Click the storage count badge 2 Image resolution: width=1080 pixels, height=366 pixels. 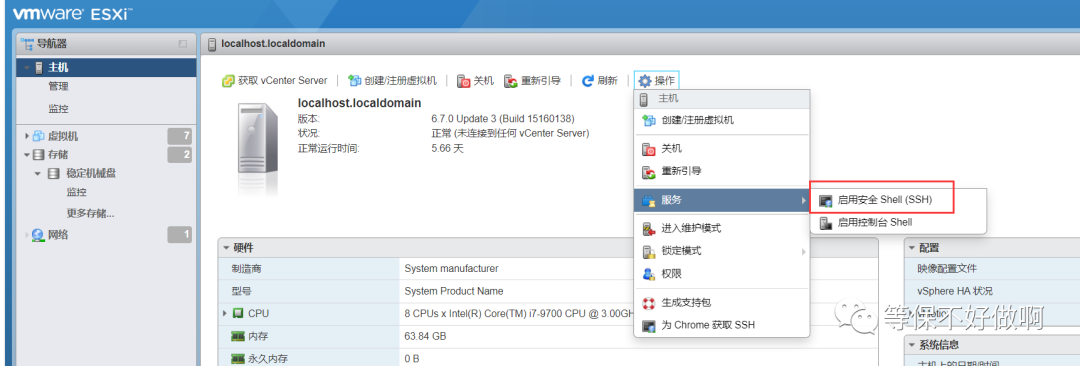point(179,154)
